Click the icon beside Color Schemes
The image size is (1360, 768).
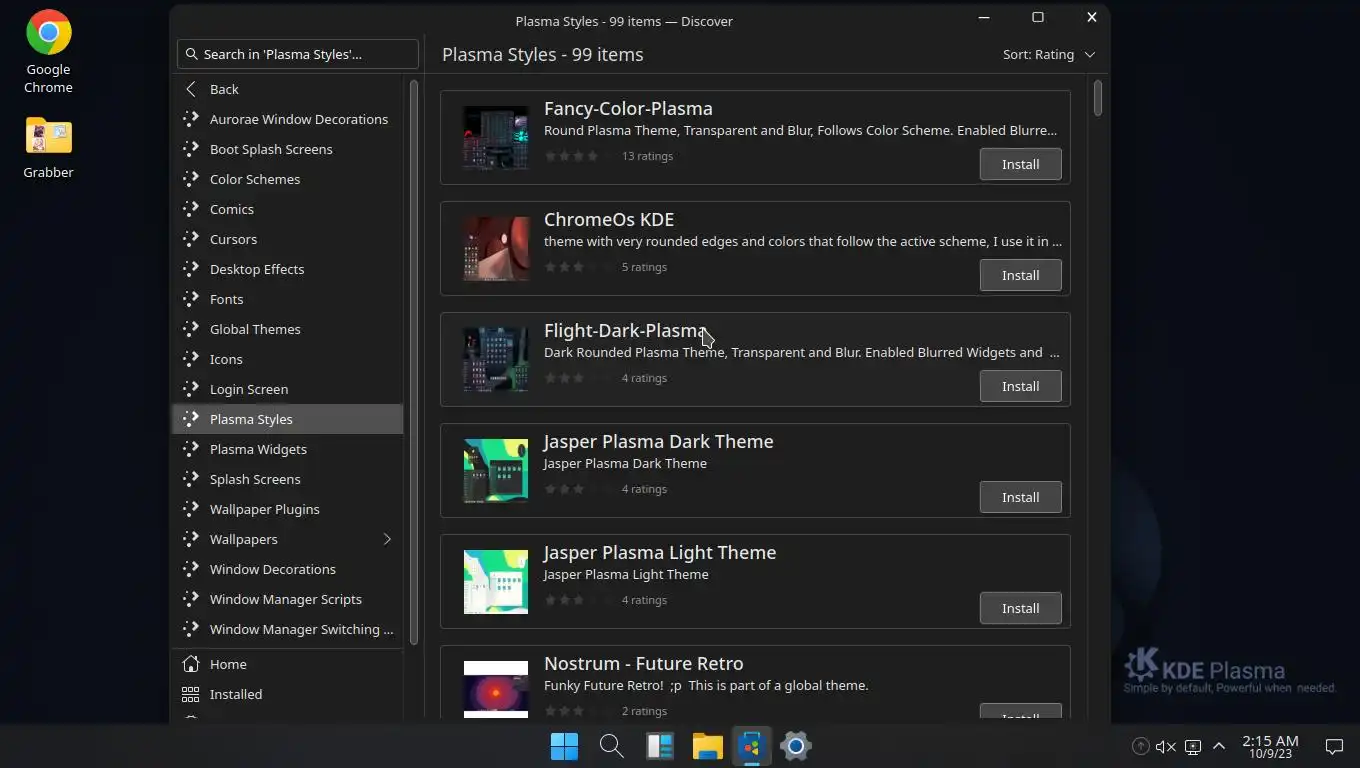pos(191,179)
